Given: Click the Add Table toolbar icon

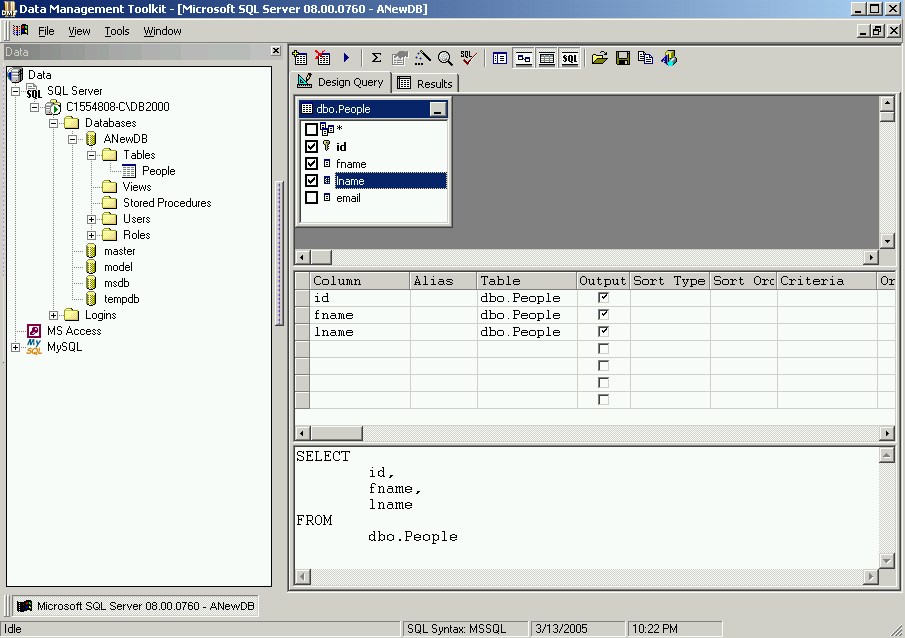Looking at the screenshot, I should pyautogui.click(x=300, y=58).
